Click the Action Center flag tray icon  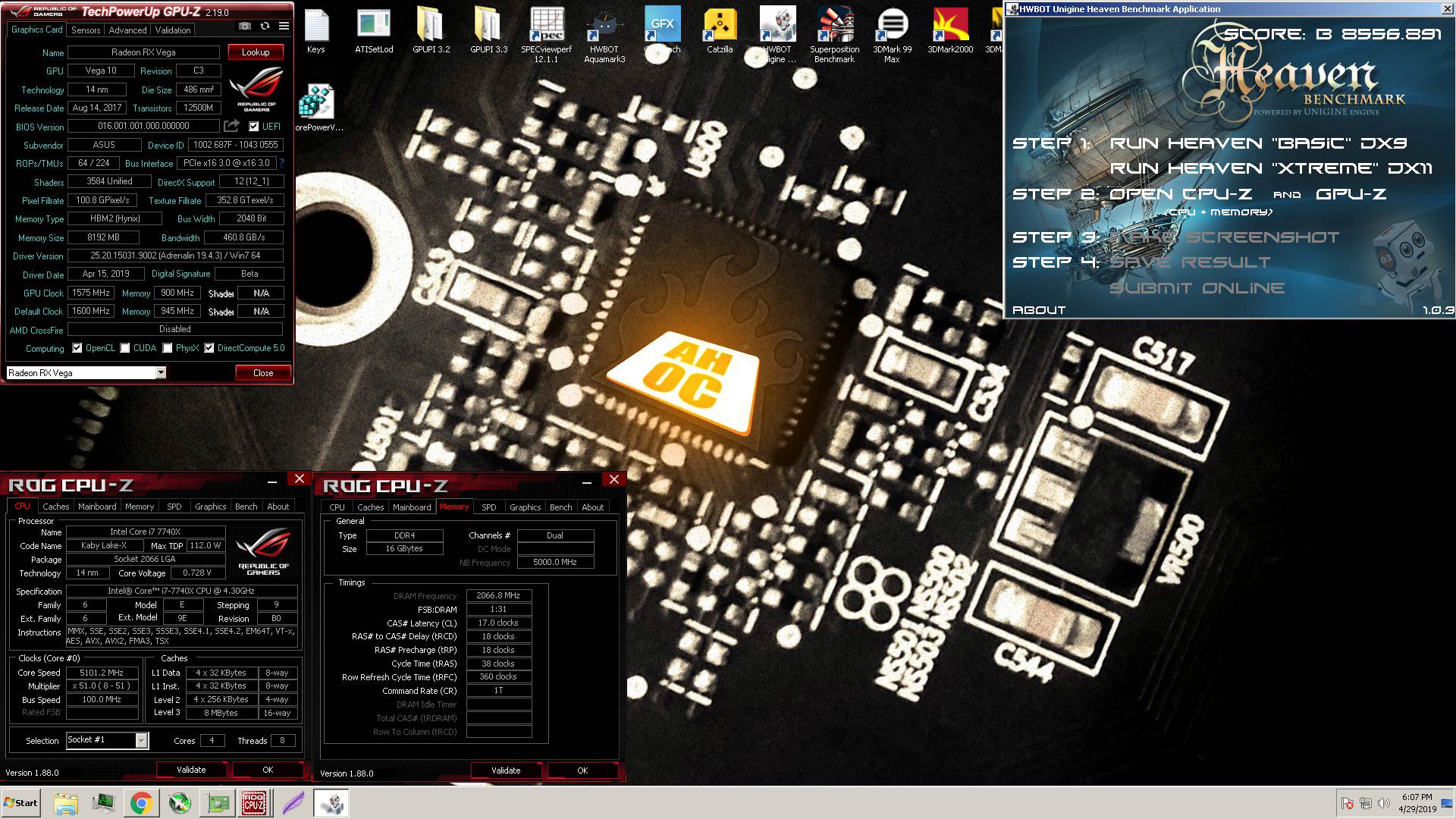tap(1348, 803)
